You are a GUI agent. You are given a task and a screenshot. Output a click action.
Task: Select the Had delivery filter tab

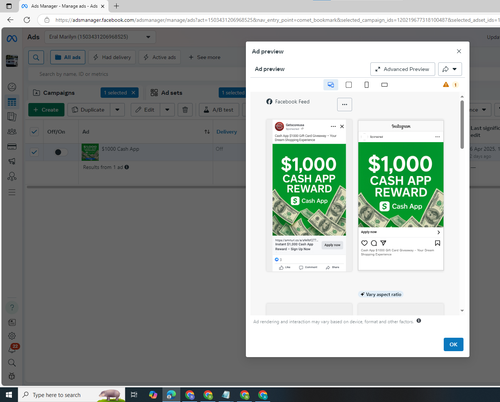click(x=112, y=57)
